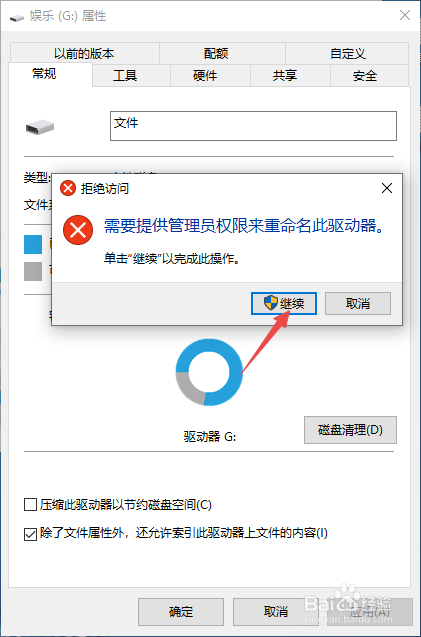Click the blue used space color swatch
421x637 pixels.
click(x=33, y=244)
